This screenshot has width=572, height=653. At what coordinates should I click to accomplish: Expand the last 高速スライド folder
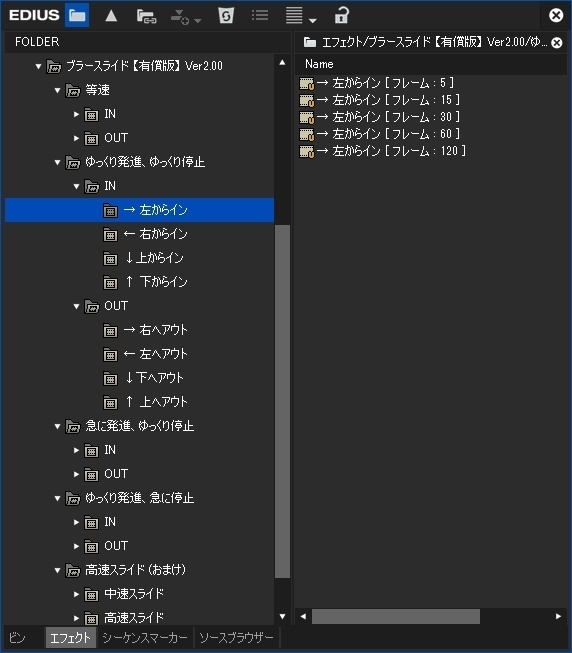76,618
